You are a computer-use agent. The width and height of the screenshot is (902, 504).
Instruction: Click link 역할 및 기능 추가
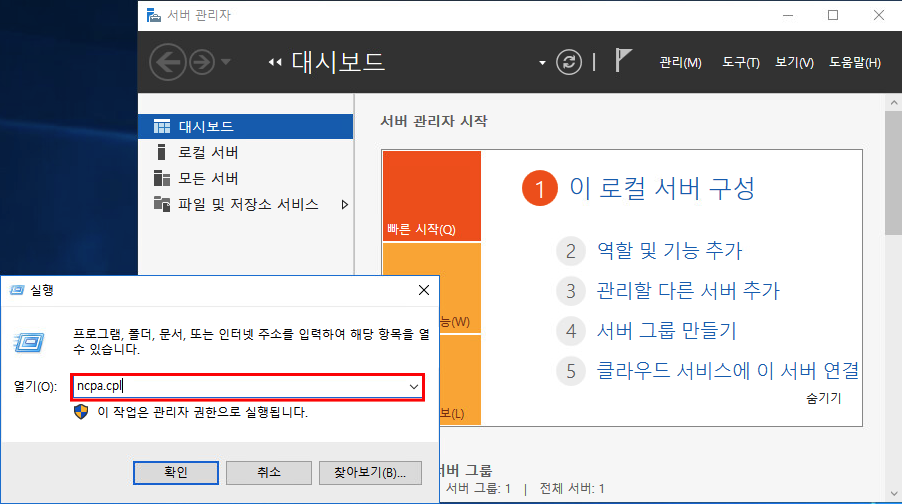pyautogui.click(x=670, y=251)
